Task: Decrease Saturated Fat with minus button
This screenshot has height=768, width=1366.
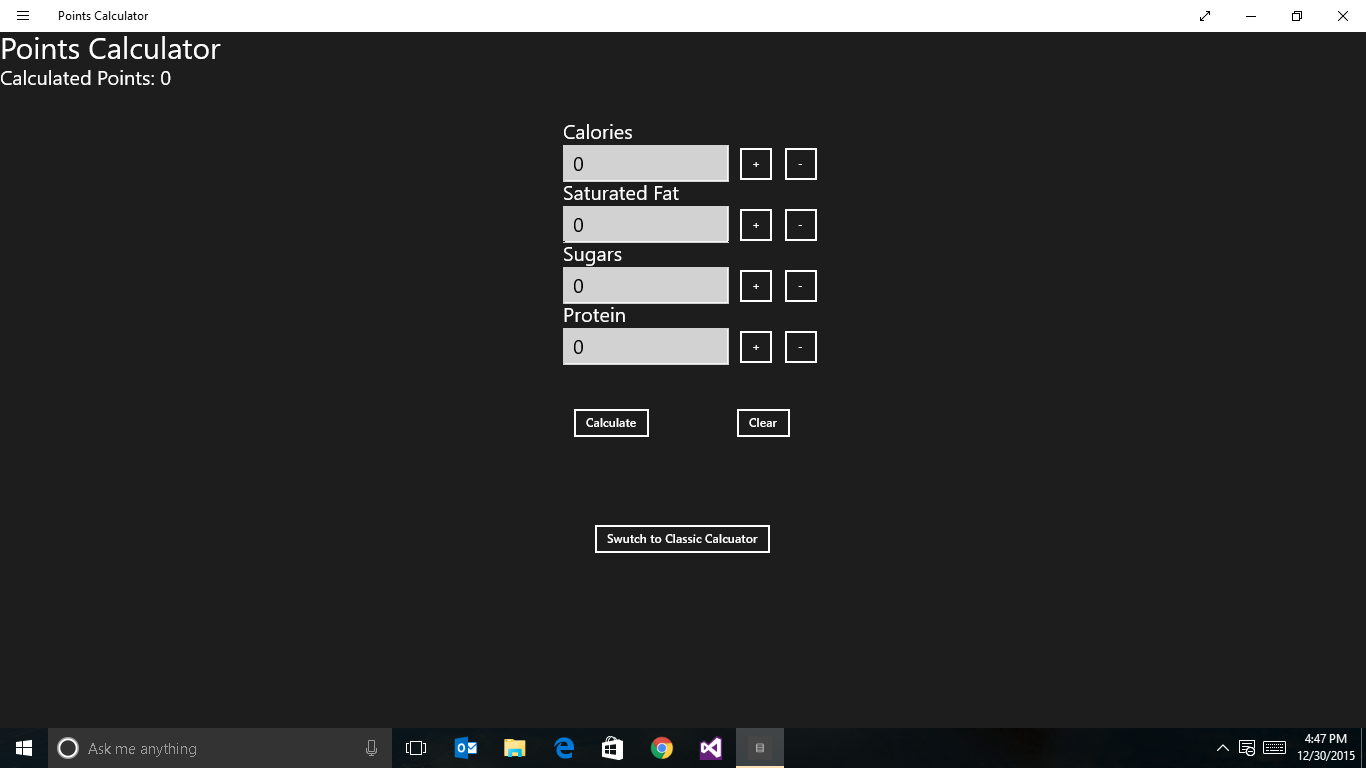Action: (801, 225)
